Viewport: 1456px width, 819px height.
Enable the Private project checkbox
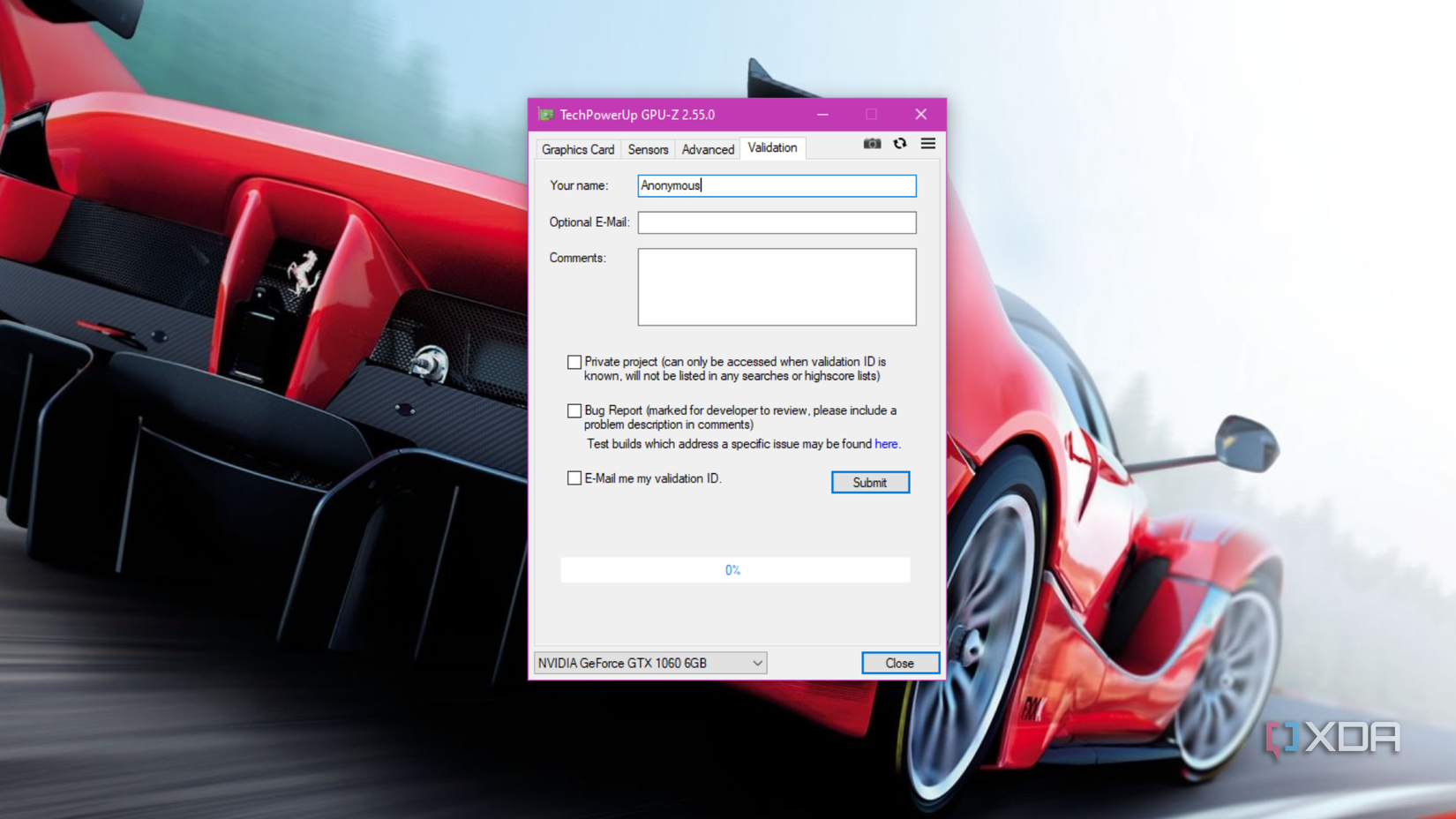(574, 362)
